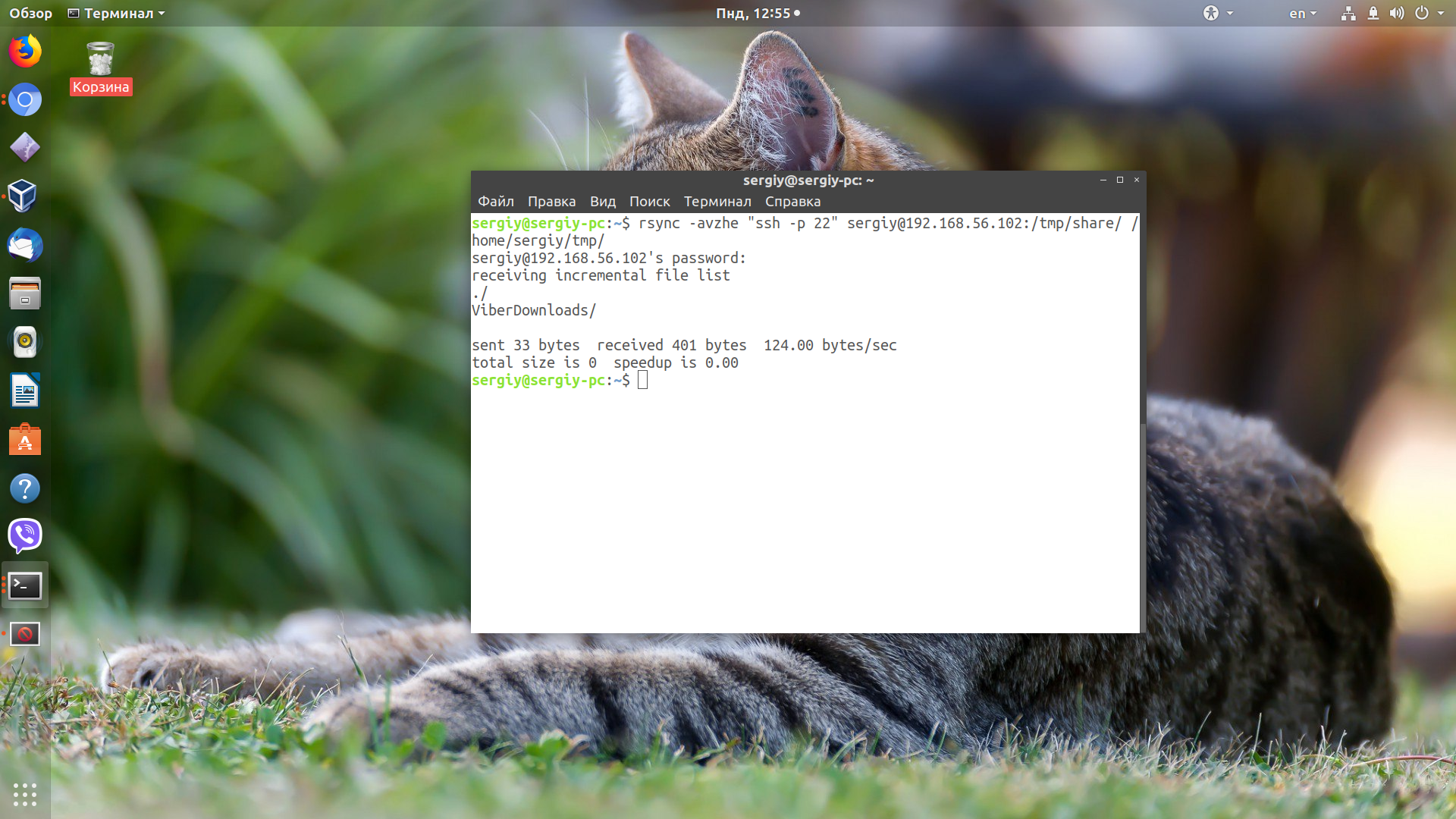Open the Files manager dock icon

(25, 293)
